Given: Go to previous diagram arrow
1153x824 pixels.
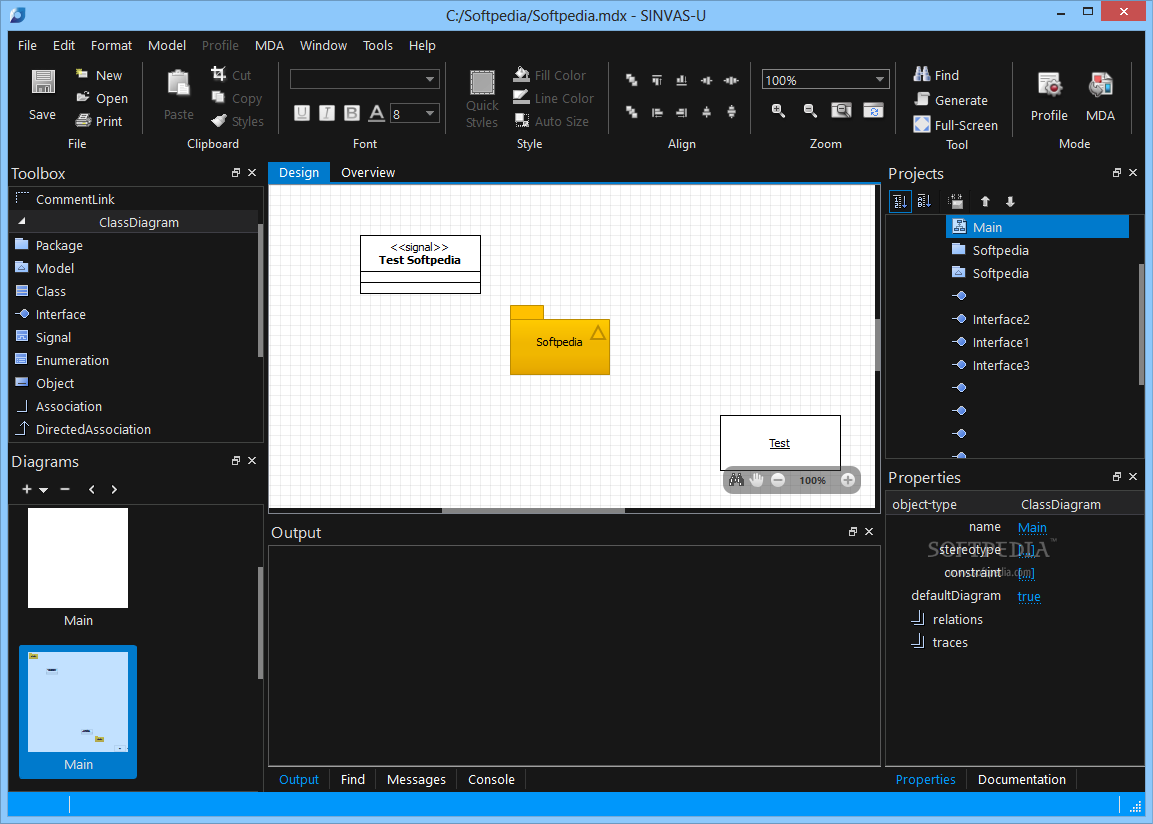Looking at the screenshot, I should [91, 490].
